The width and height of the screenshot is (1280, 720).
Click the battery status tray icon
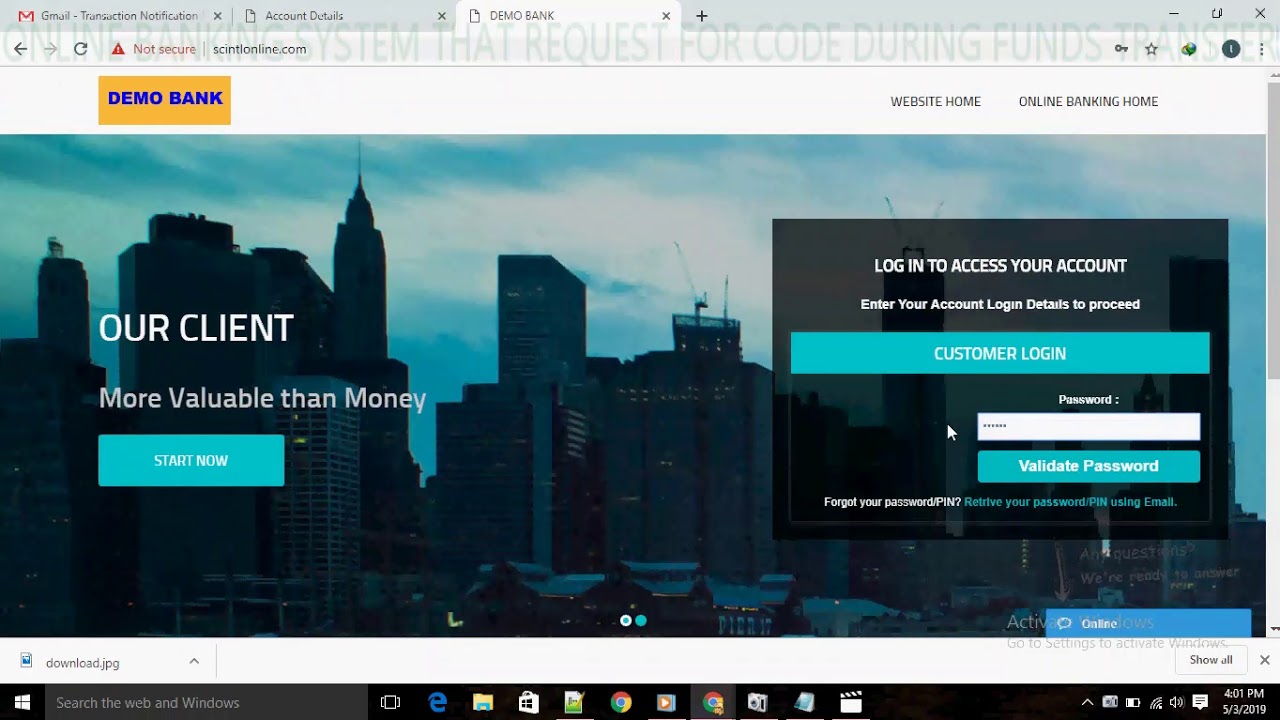coord(1133,702)
